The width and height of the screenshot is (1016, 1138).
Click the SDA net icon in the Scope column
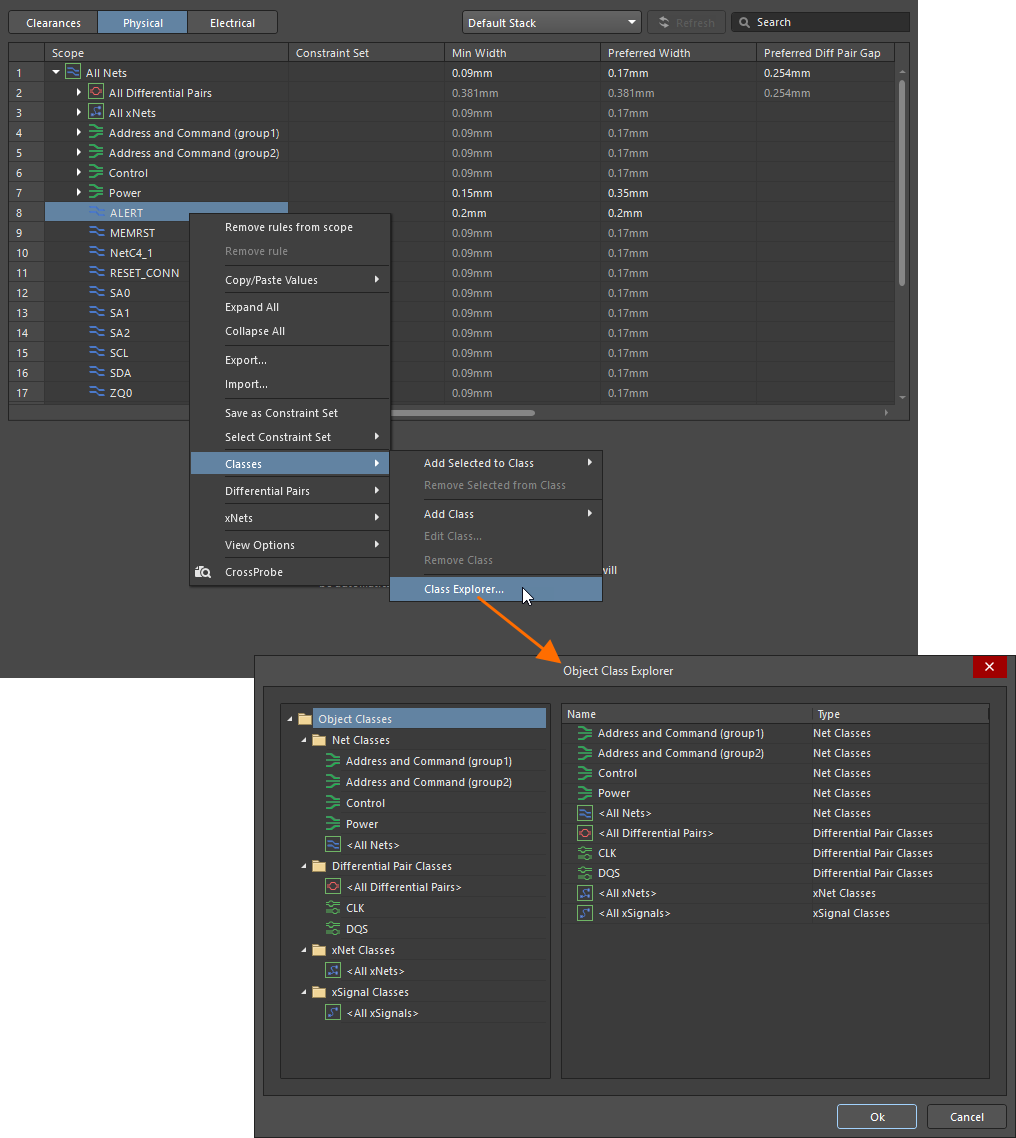[97, 372]
